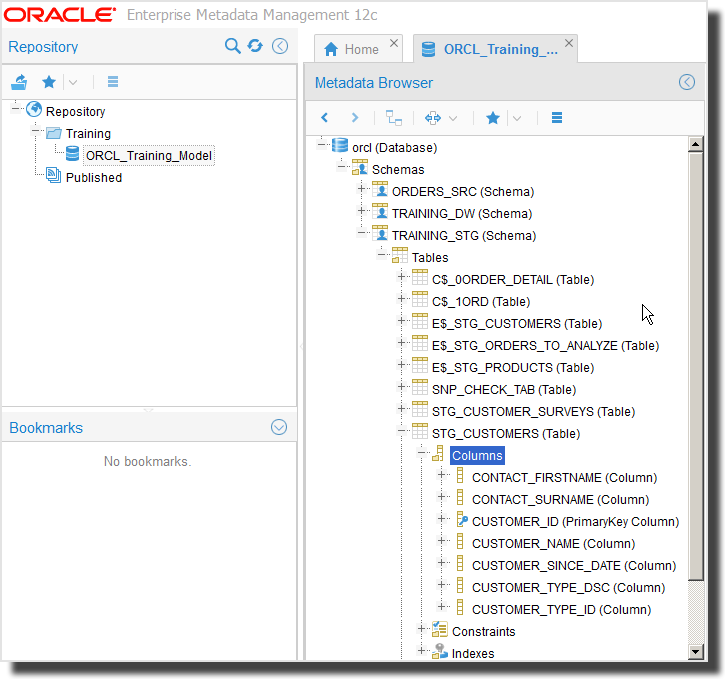Expand the Indexes node
Screen dimensions: 725x679
[x=421, y=651]
